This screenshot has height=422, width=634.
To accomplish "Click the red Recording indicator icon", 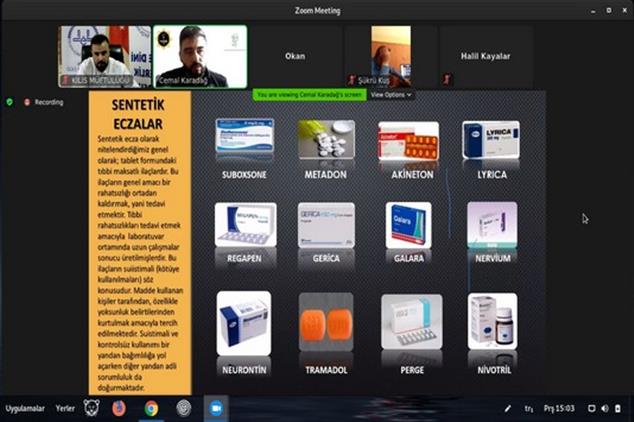I will [27, 102].
